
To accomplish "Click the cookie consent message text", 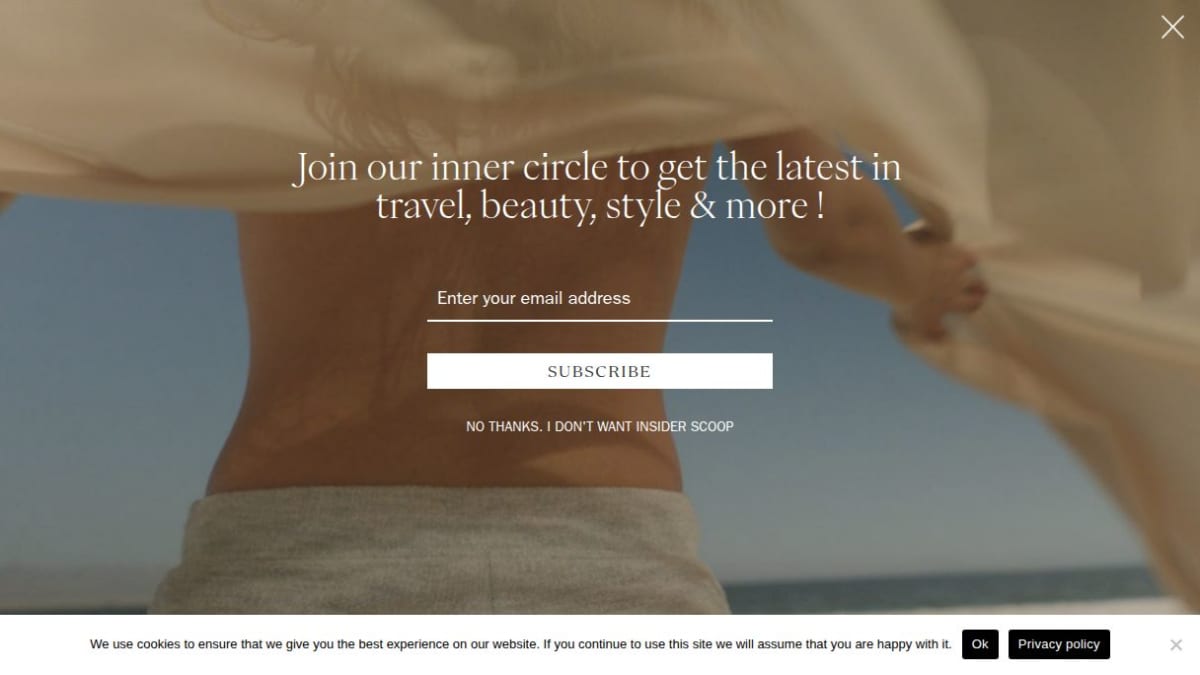I will [520, 644].
